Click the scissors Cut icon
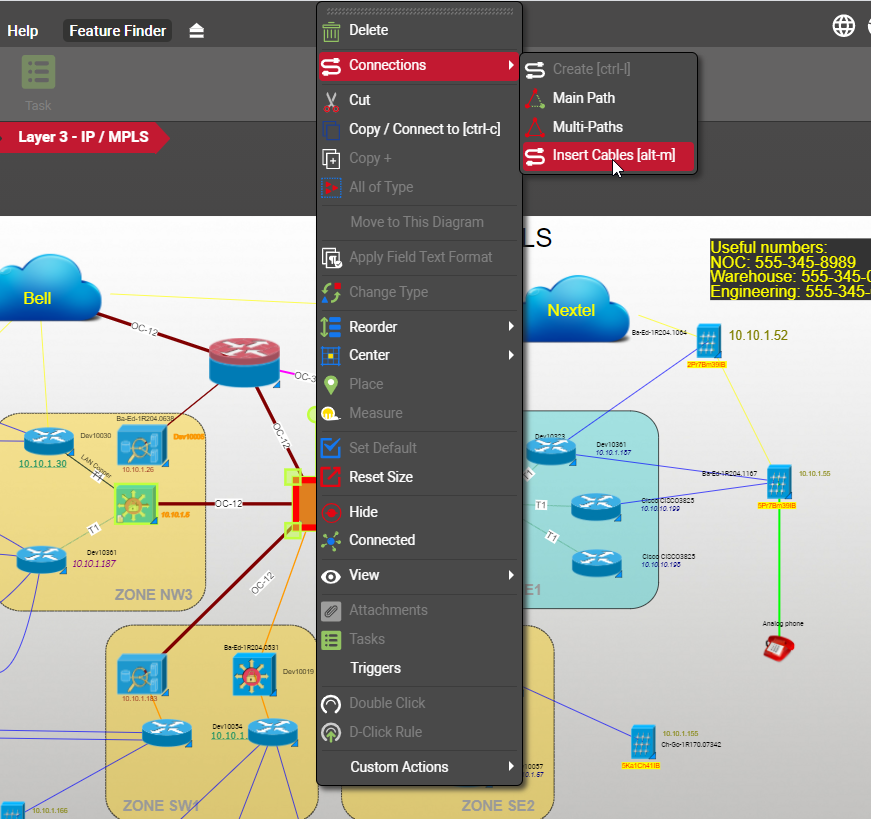 (x=331, y=100)
